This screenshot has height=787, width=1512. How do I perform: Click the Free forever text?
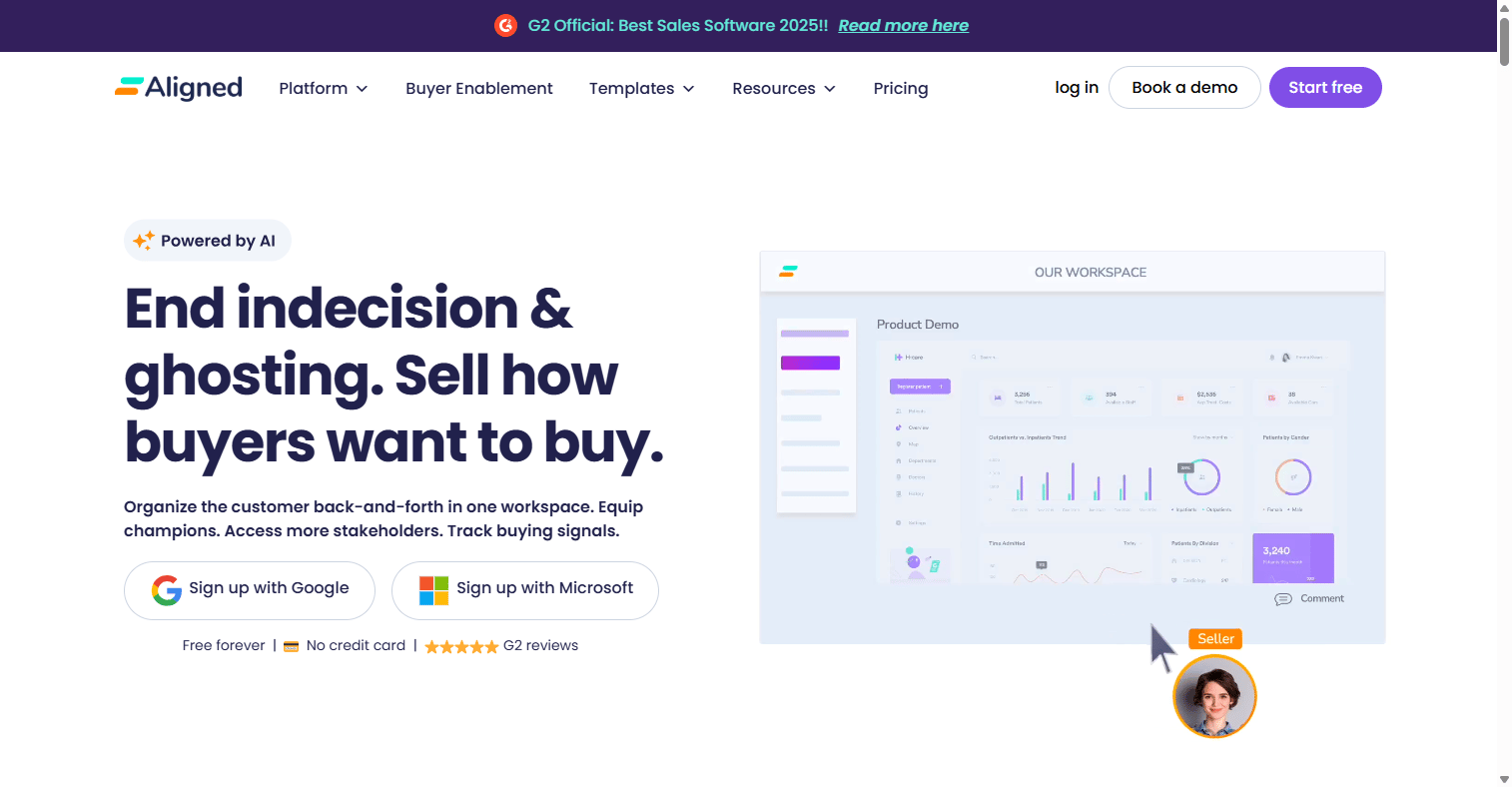(x=224, y=645)
